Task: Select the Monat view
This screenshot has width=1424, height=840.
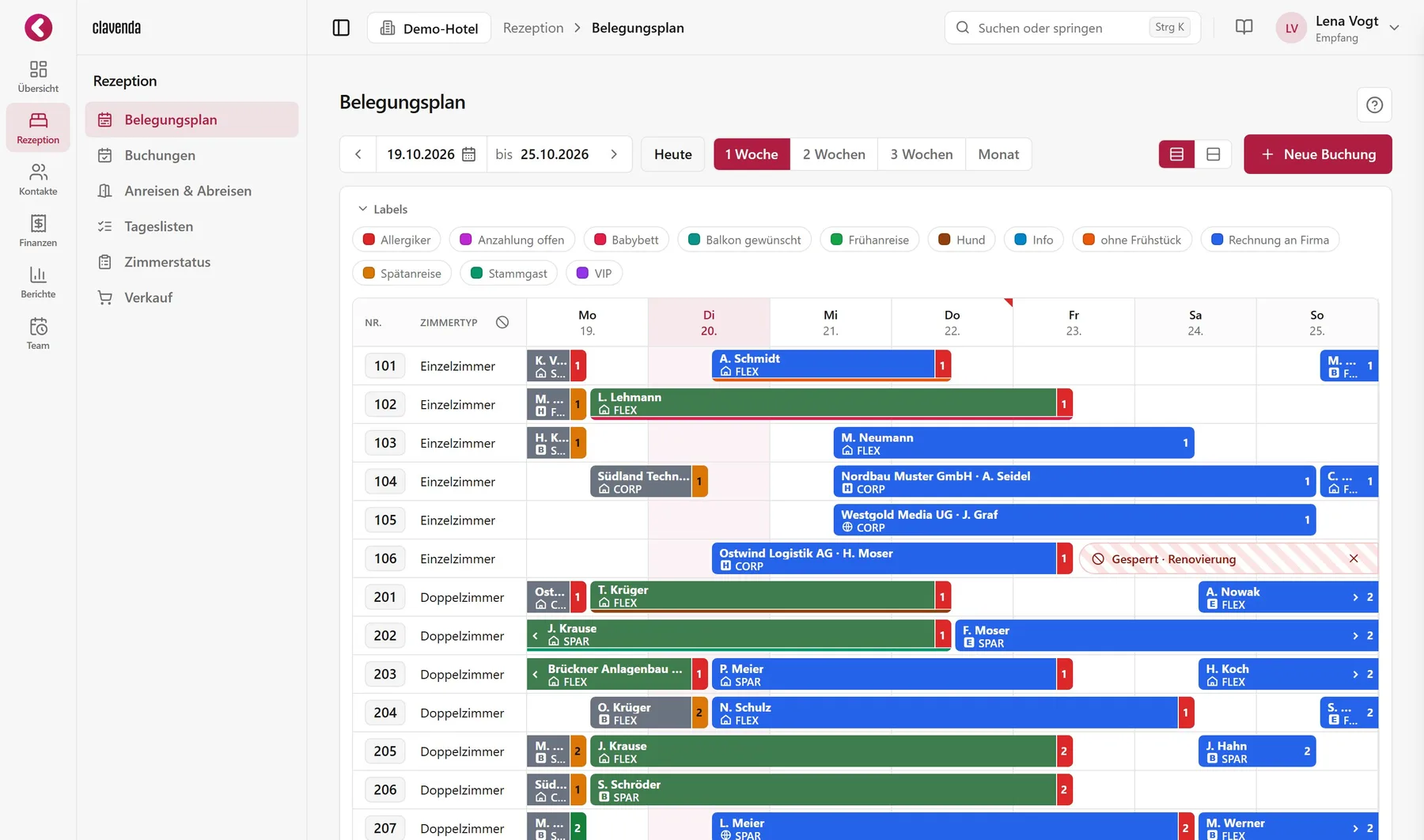Action: [x=998, y=154]
